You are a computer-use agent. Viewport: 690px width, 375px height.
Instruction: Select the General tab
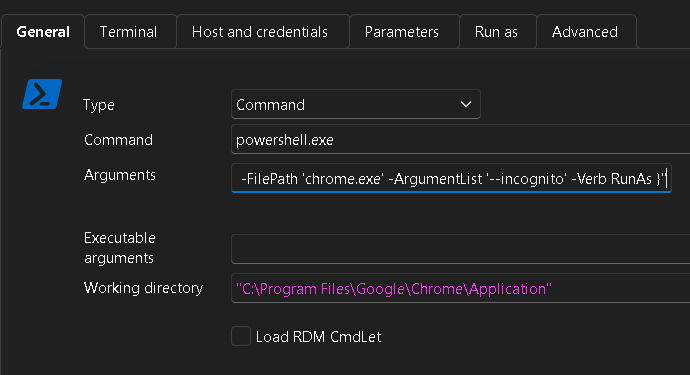coord(43,32)
